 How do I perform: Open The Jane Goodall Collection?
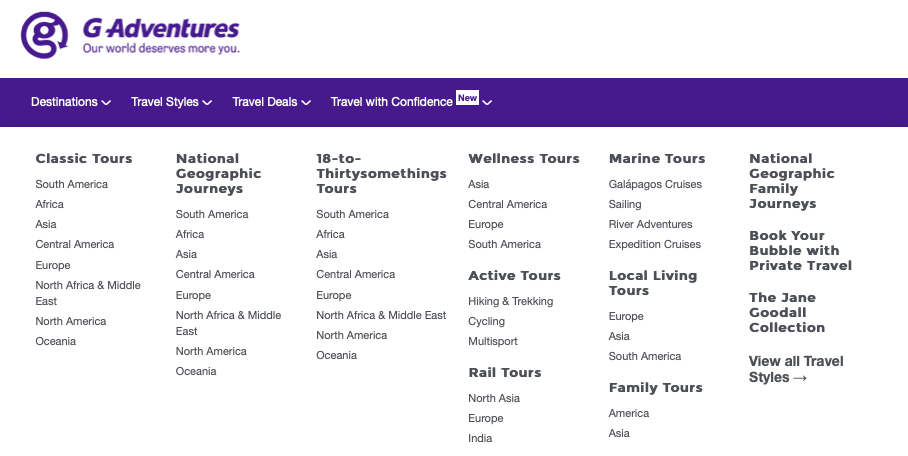(x=787, y=312)
